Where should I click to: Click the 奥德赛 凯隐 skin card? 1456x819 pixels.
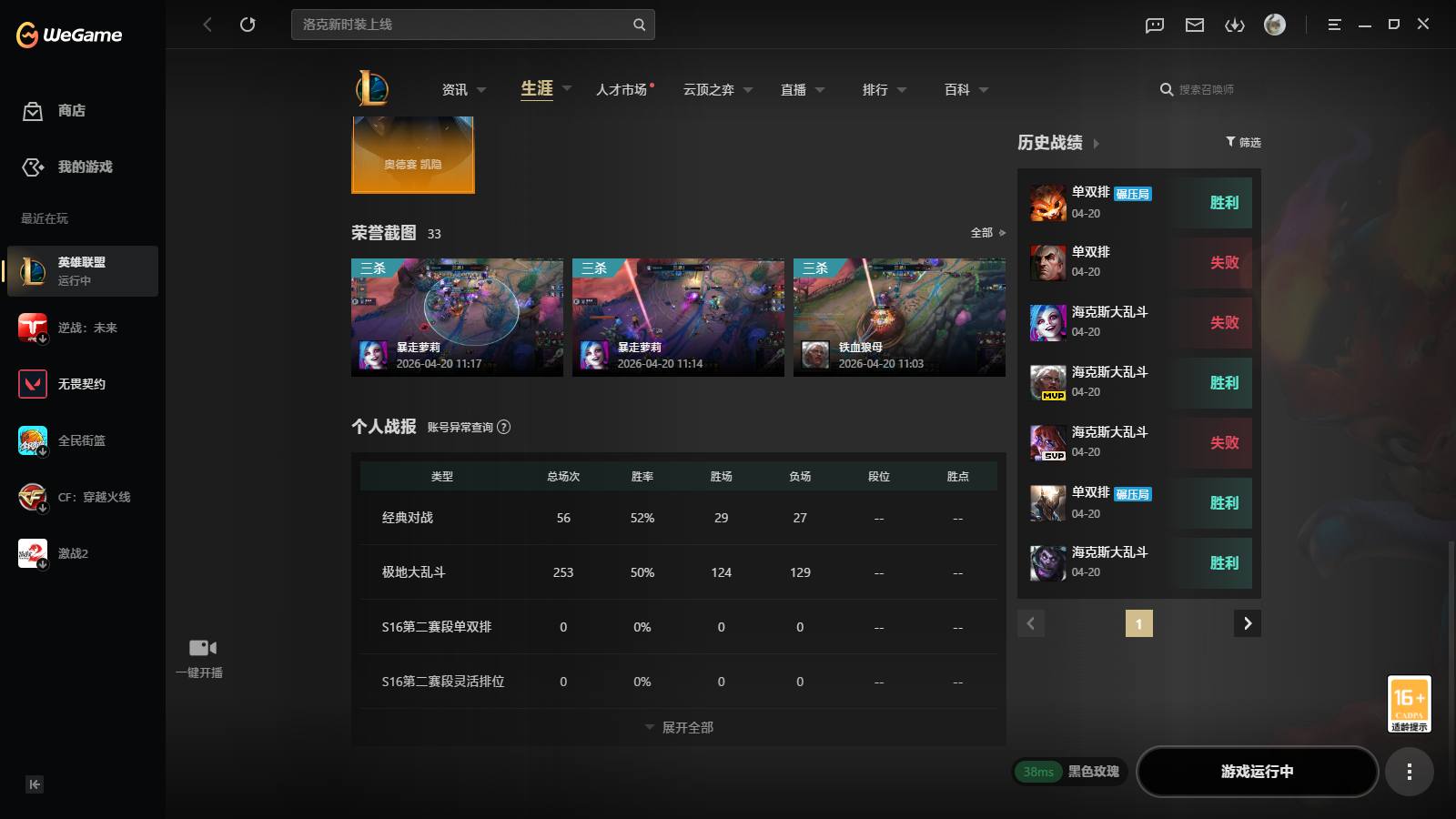pyautogui.click(x=413, y=155)
